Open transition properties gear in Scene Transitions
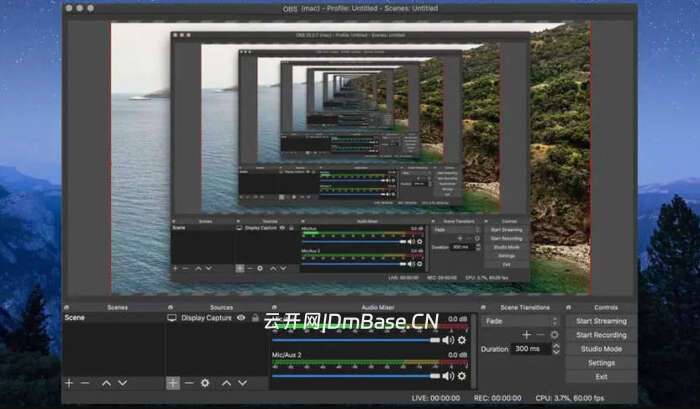Screen dimensions: 700x409 [x=554, y=335]
